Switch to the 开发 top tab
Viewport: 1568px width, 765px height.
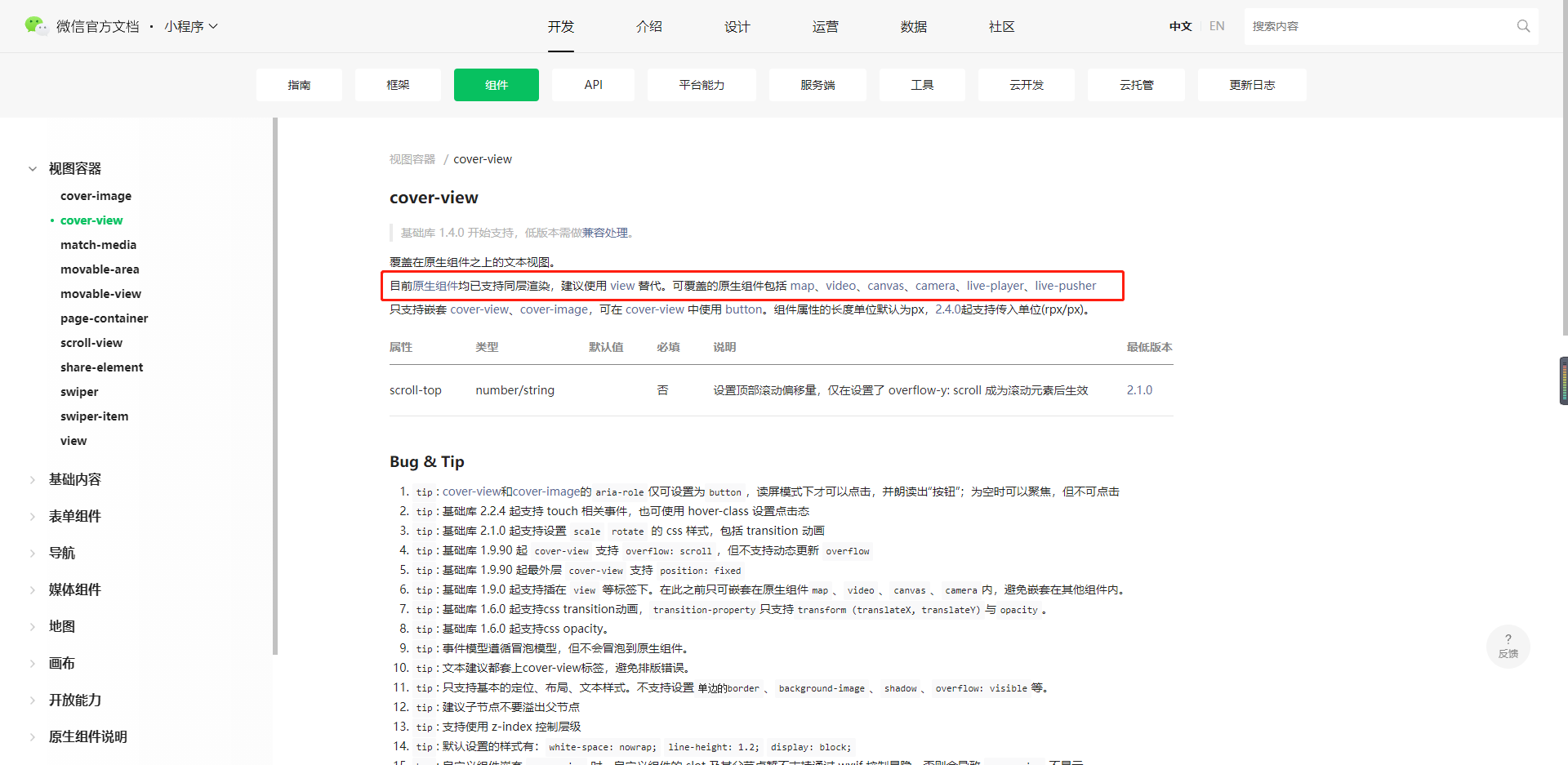(561, 26)
